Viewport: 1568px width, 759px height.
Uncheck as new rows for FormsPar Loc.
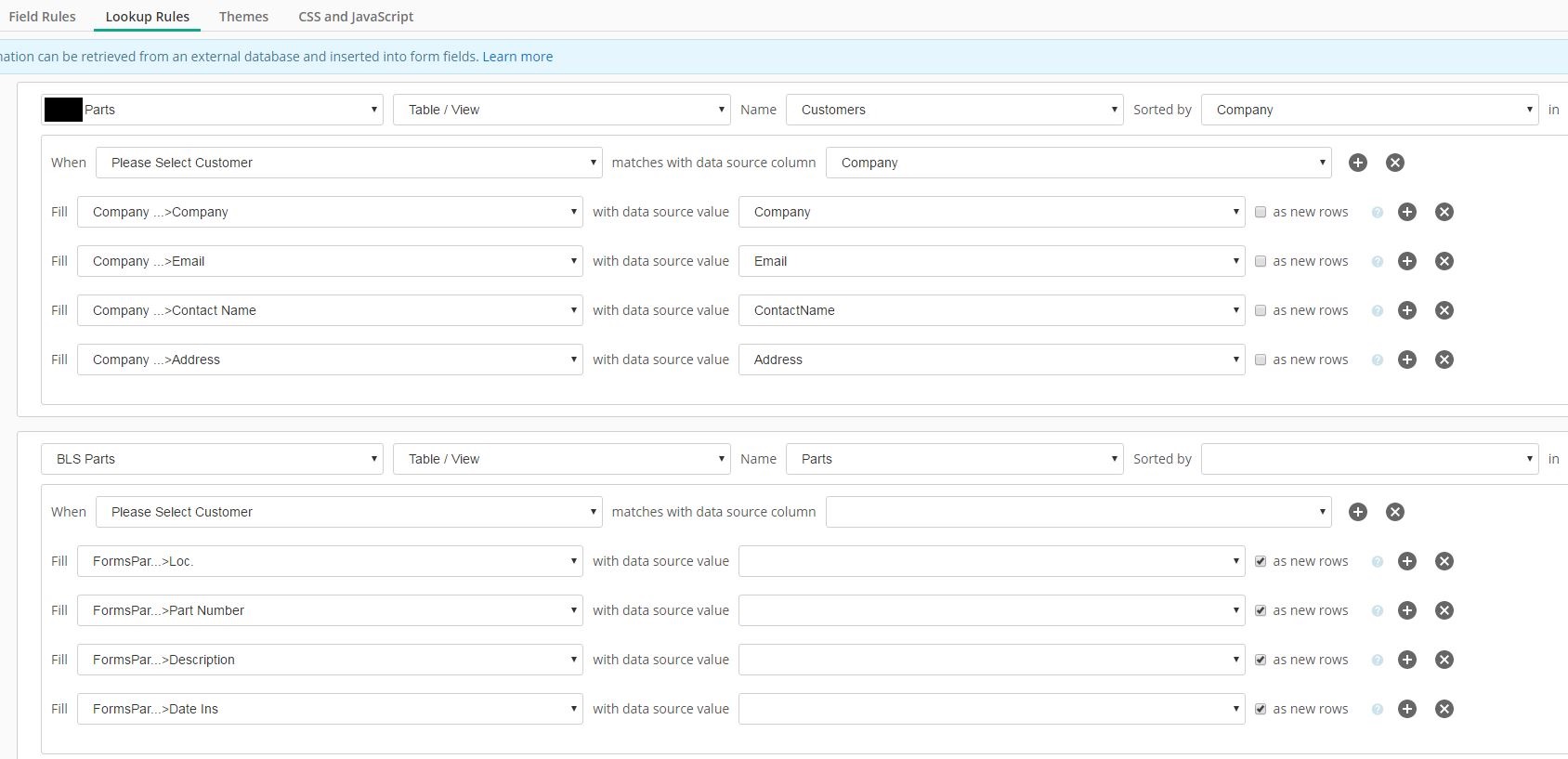[x=1261, y=561]
